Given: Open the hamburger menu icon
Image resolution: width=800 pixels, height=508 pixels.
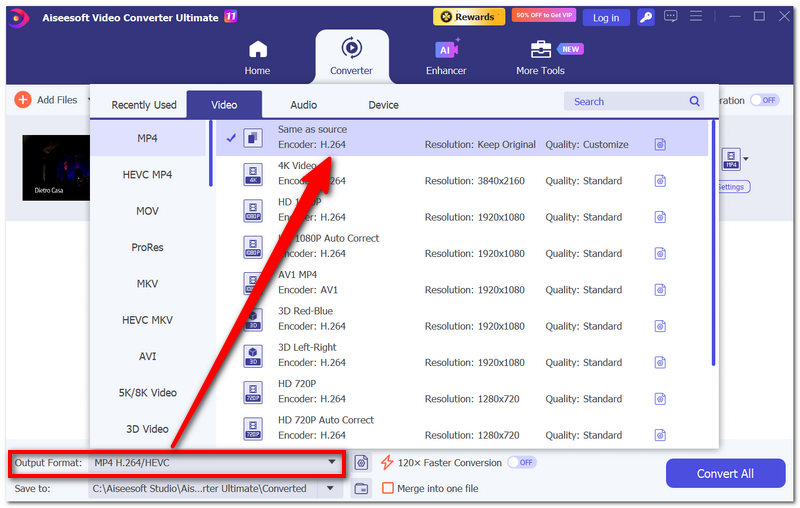Looking at the screenshot, I should (x=696, y=16).
